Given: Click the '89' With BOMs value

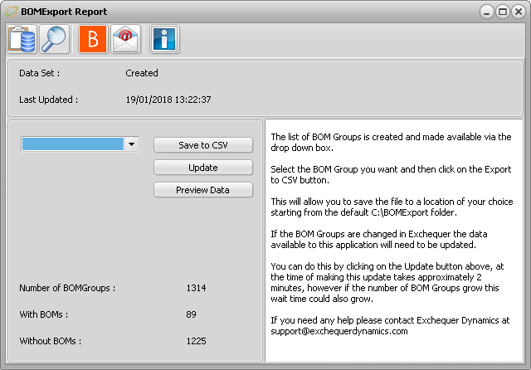Looking at the screenshot, I should point(191,314).
